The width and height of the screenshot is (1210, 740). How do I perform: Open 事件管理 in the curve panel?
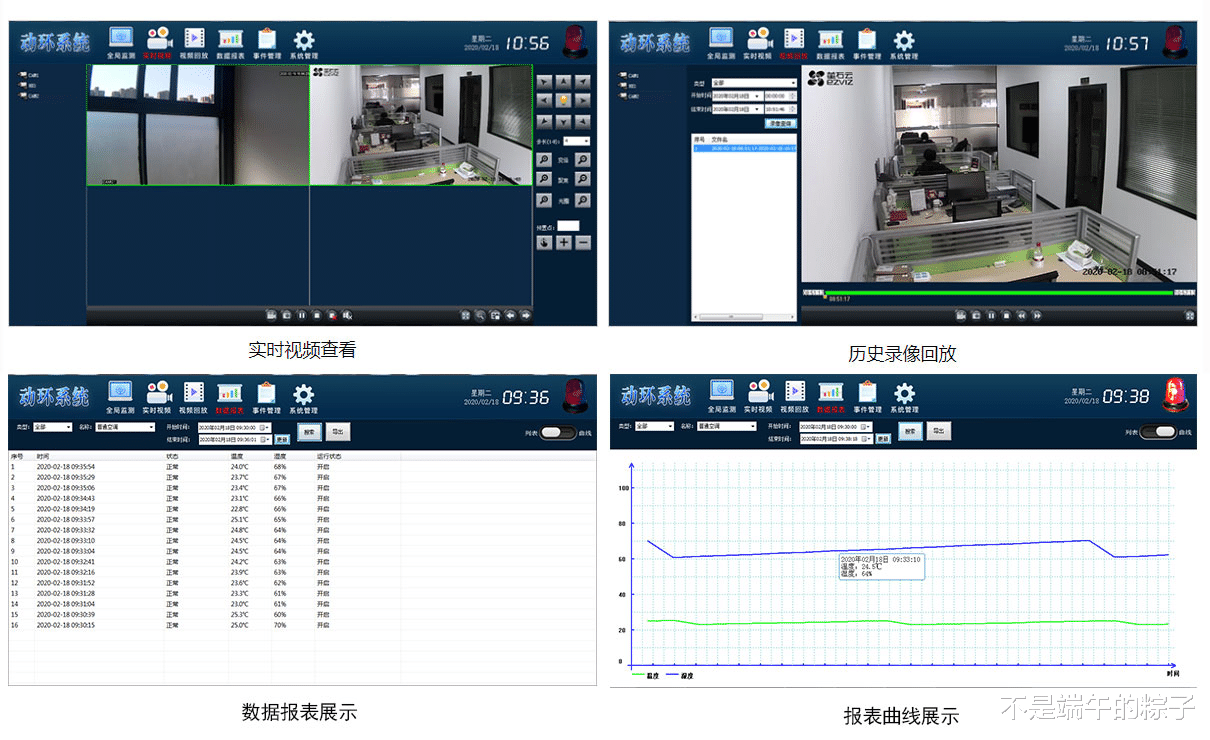click(867, 398)
